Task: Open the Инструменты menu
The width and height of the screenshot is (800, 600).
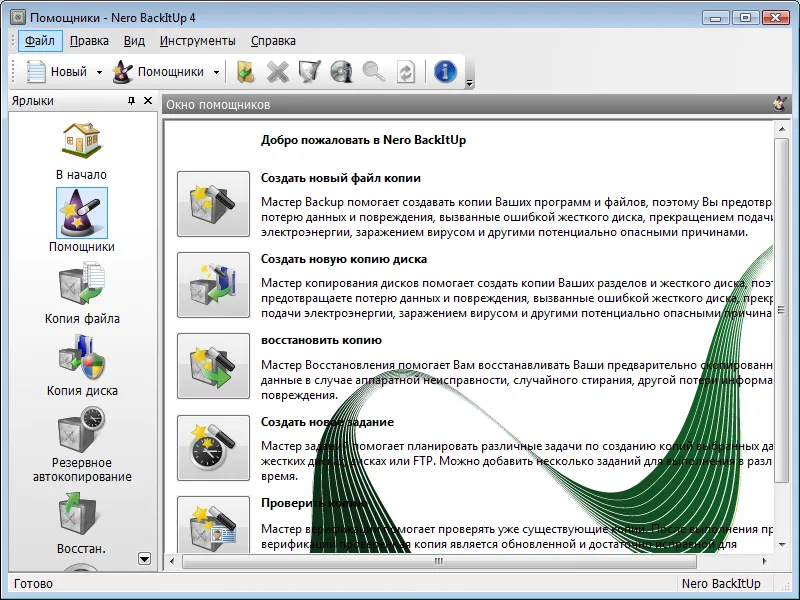Action: tap(197, 41)
